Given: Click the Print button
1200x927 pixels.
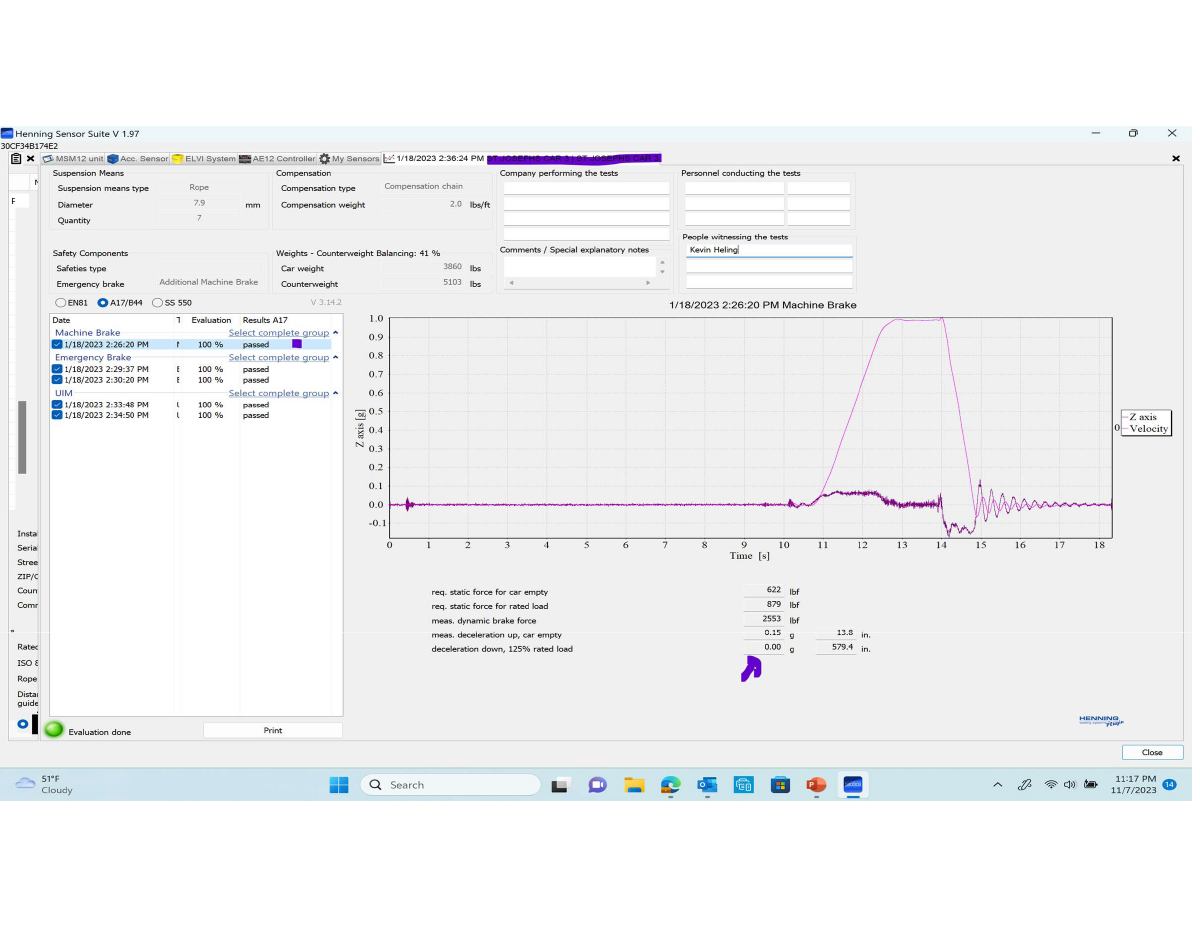Looking at the screenshot, I should point(273,731).
